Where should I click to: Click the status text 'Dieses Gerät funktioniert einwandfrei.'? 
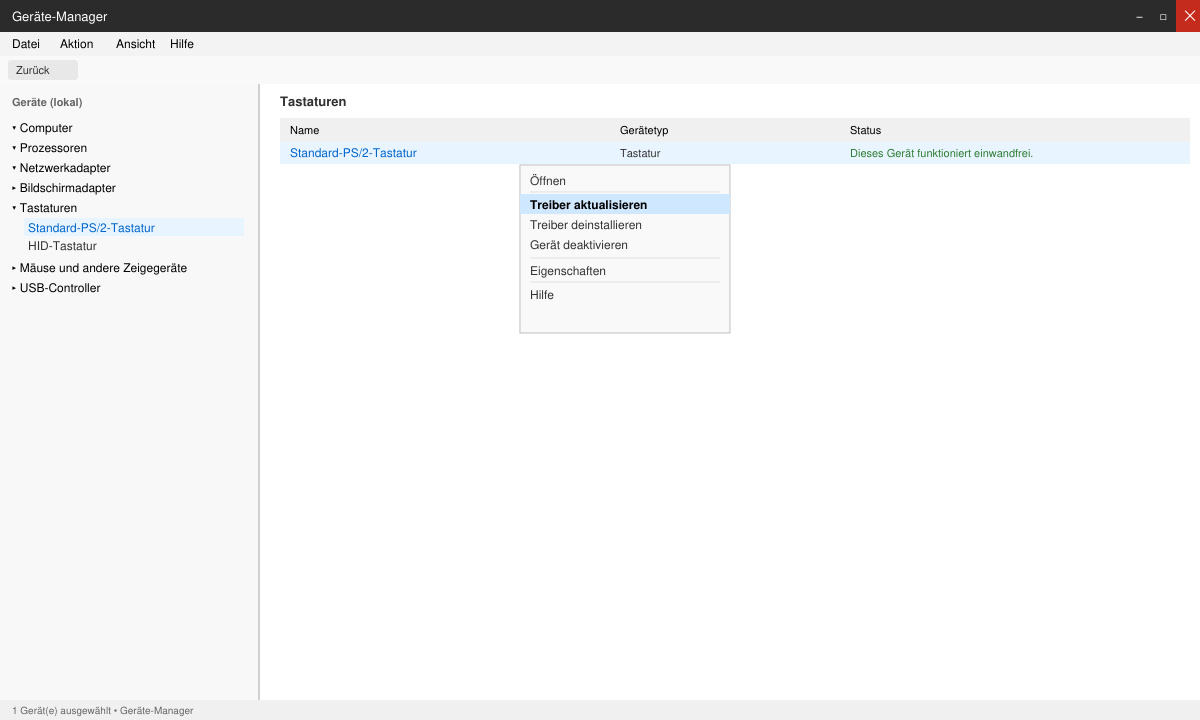pyautogui.click(x=941, y=153)
